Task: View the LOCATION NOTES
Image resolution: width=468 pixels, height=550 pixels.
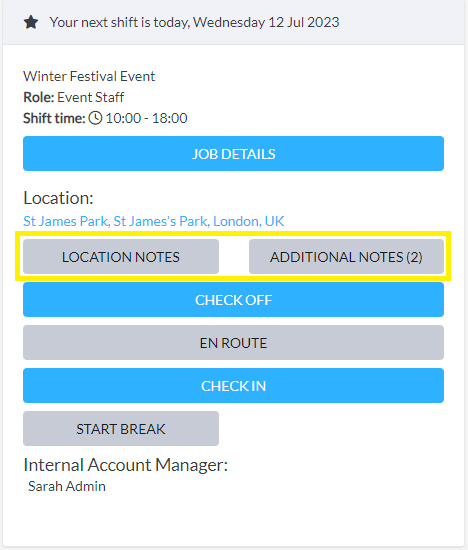Action: point(121,256)
